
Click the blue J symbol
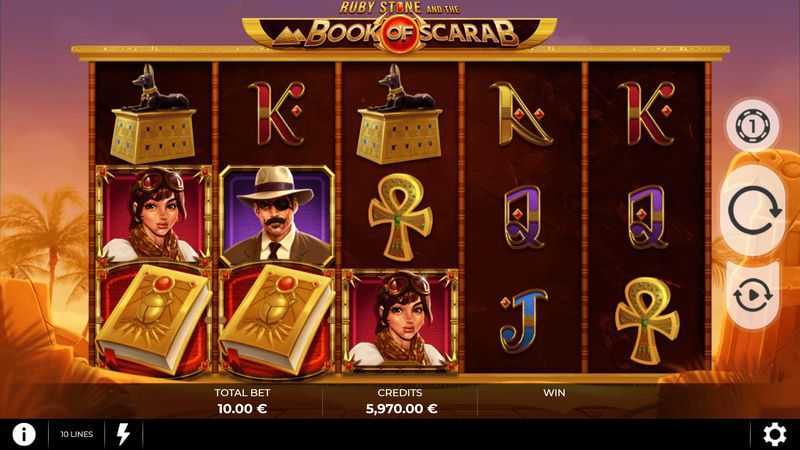pos(523,320)
